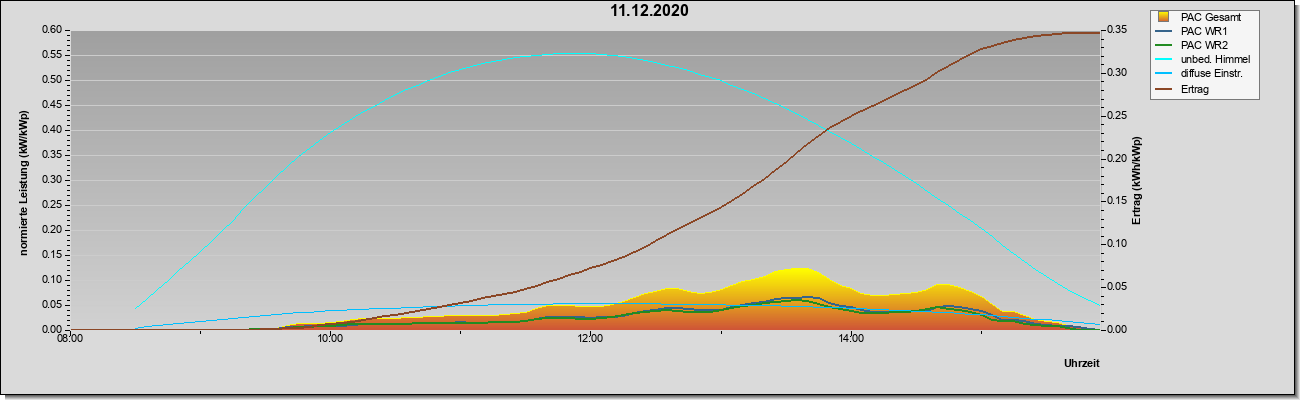Click the 08:00 time axis label
Image resolution: width=1300 pixels, height=400 pixels.
pos(70,340)
